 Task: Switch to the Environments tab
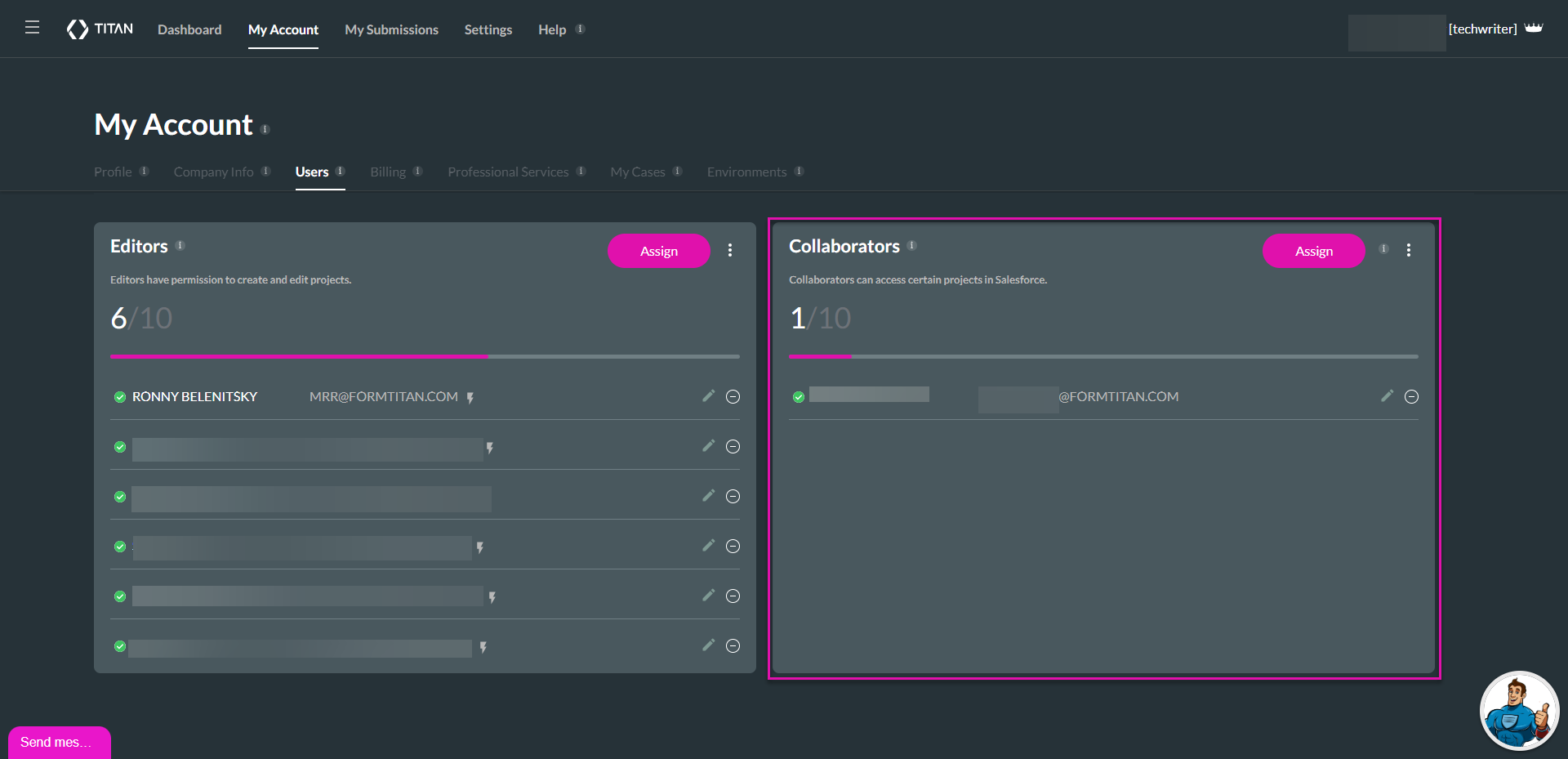coord(747,172)
